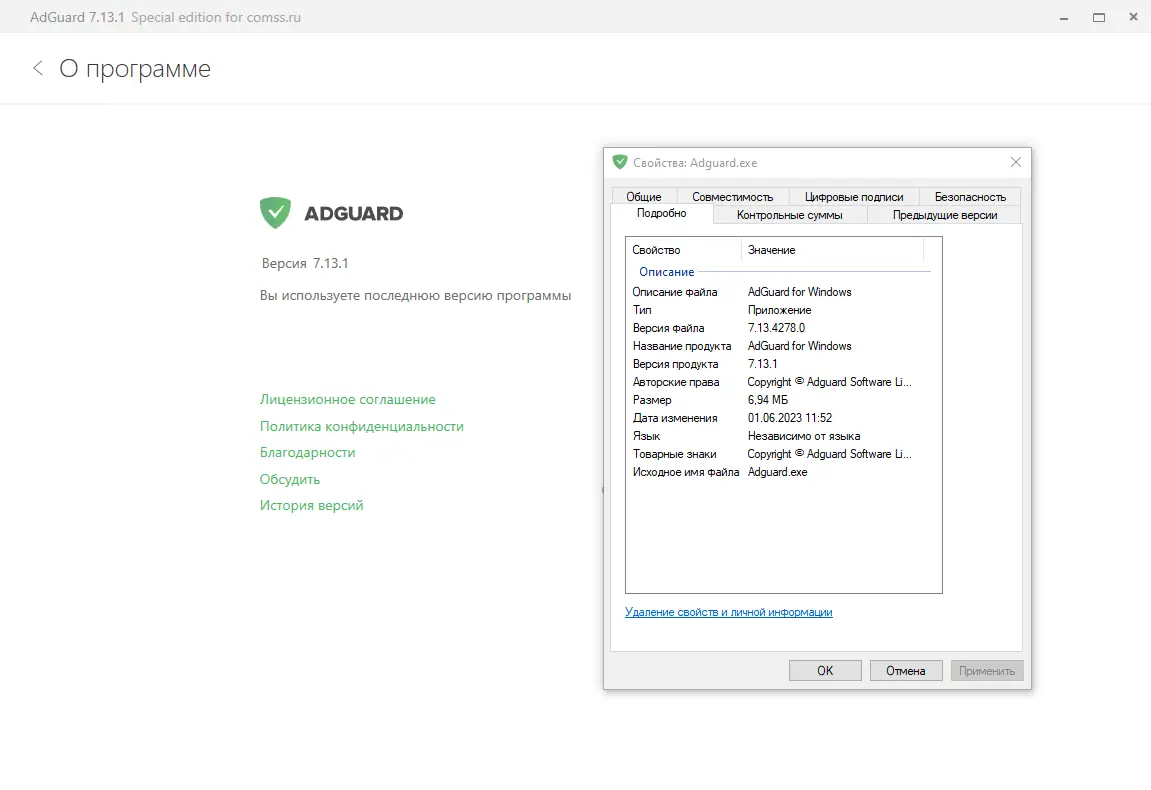Viewport: 1151px width, 790px height.
Task: Click Удаление свойств и личной информации link
Action: pos(728,611)
